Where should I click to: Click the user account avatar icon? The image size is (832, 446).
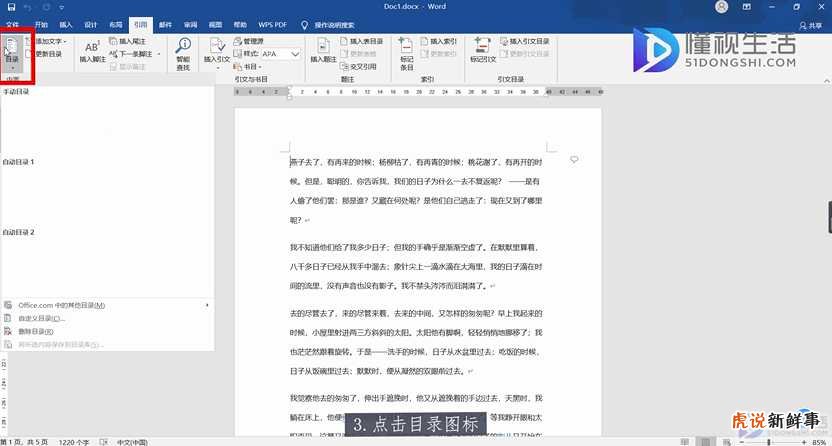pos(721,7)
